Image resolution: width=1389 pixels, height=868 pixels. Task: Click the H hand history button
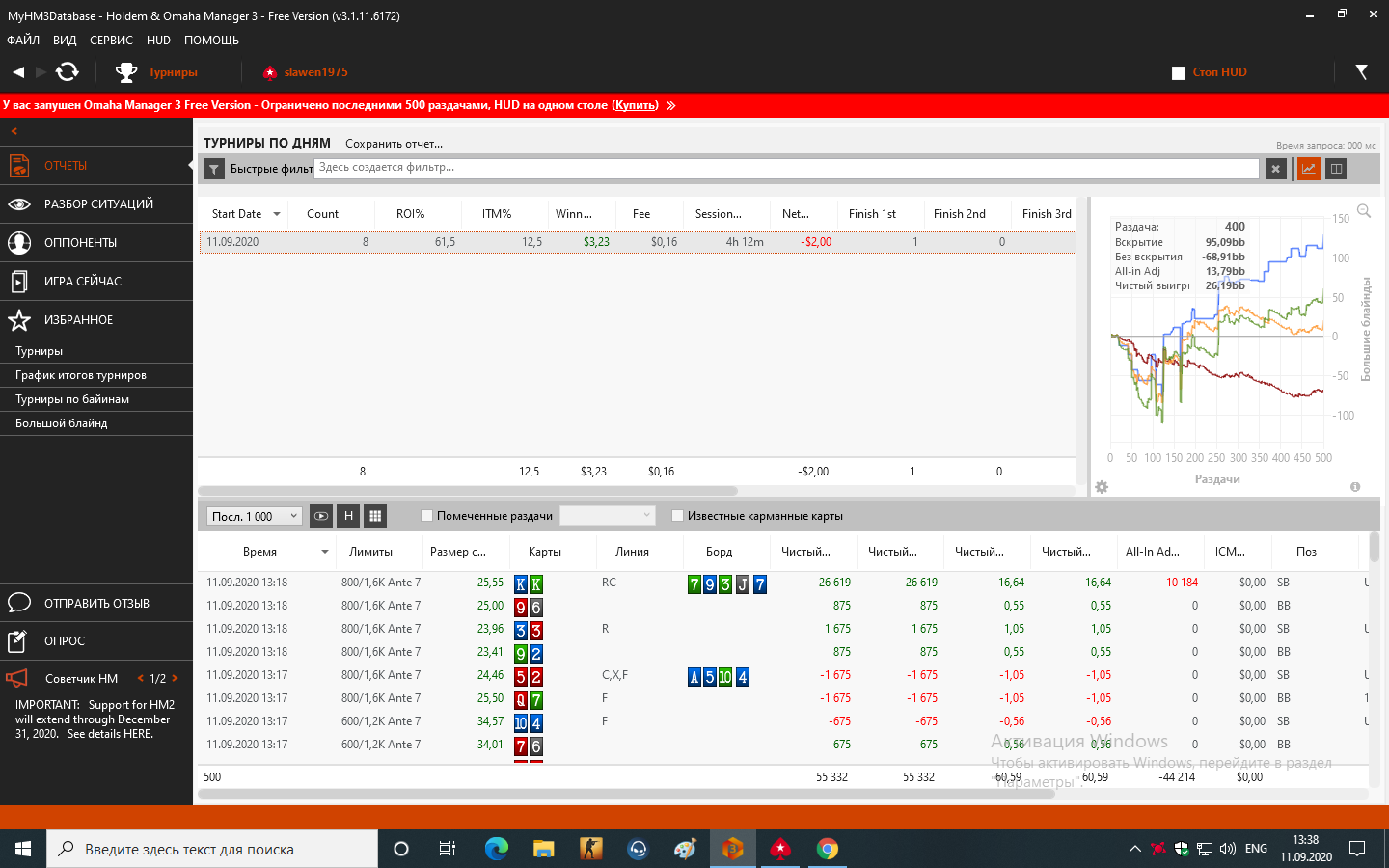coord(348,516)
